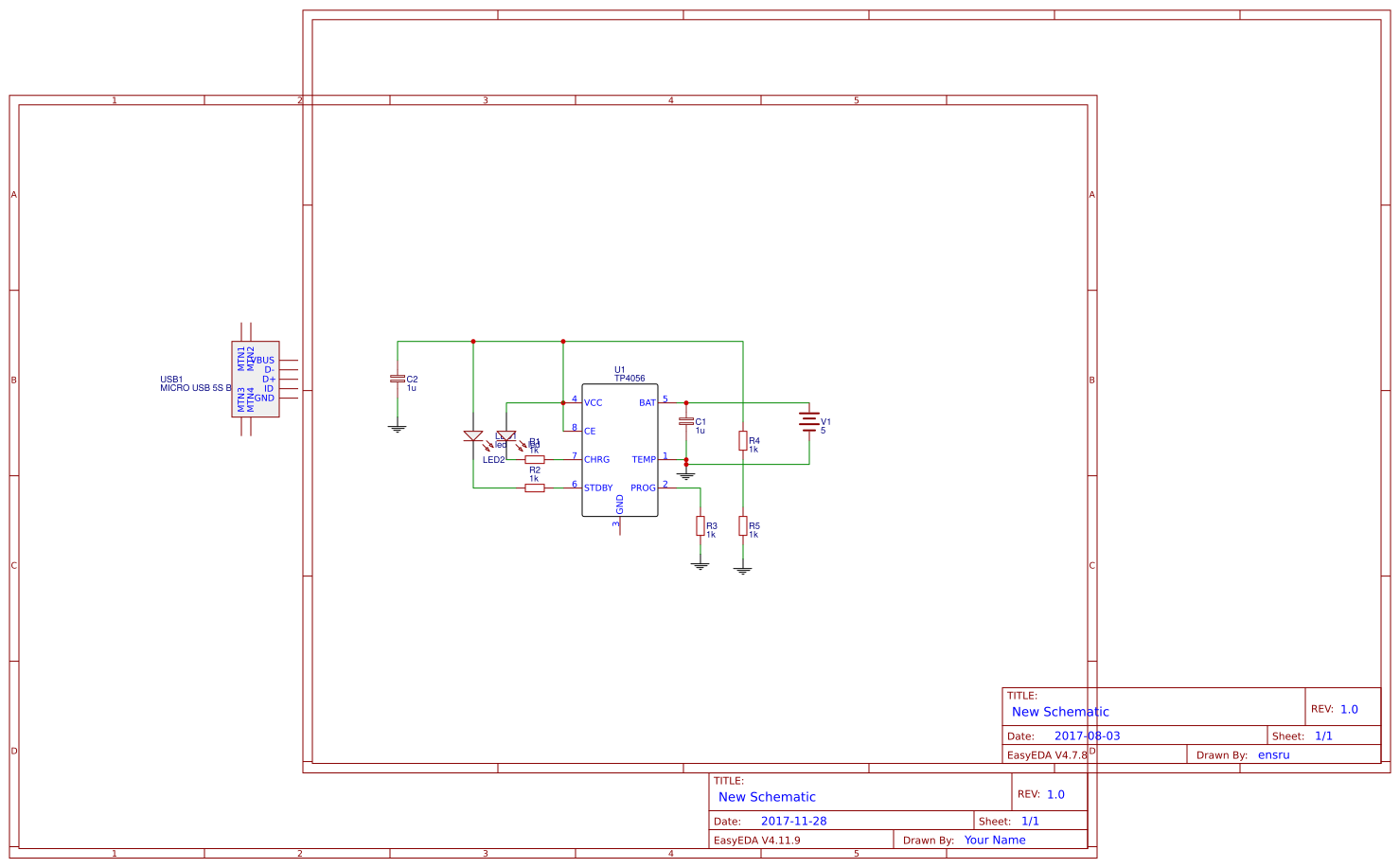
Task: Select the MICRO USB 5S connector USB1
Action: tap(254, 379)
